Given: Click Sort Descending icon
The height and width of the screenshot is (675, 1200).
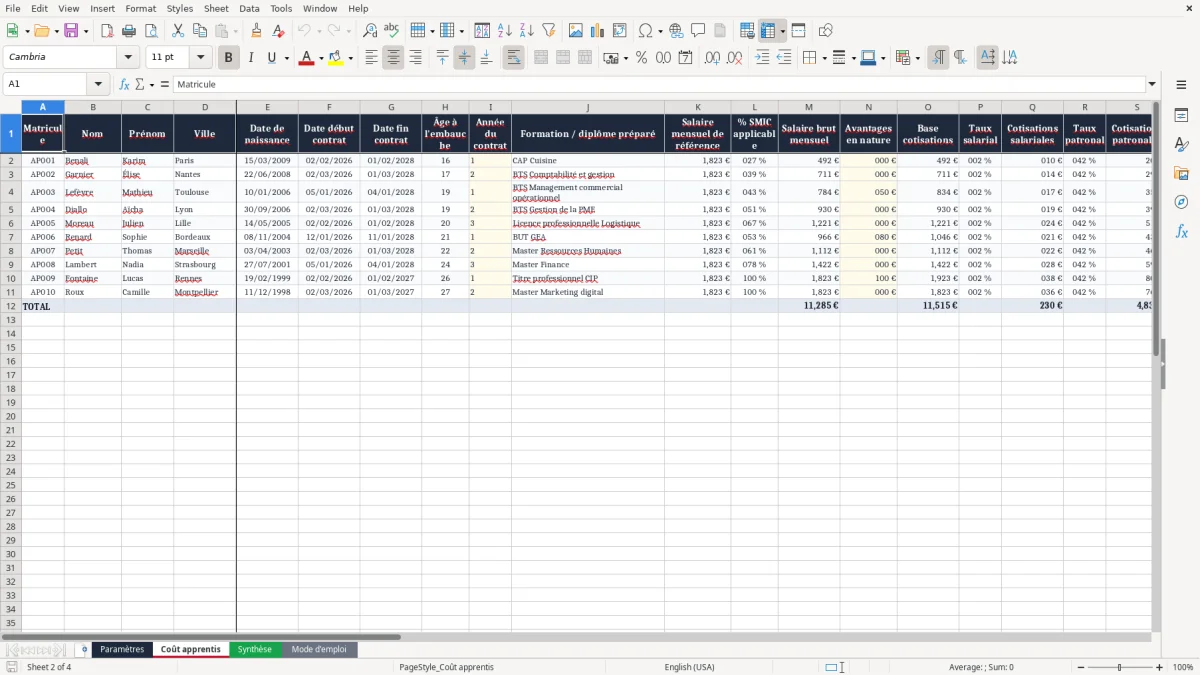Looking at the screenshot, I should point(527,31).
